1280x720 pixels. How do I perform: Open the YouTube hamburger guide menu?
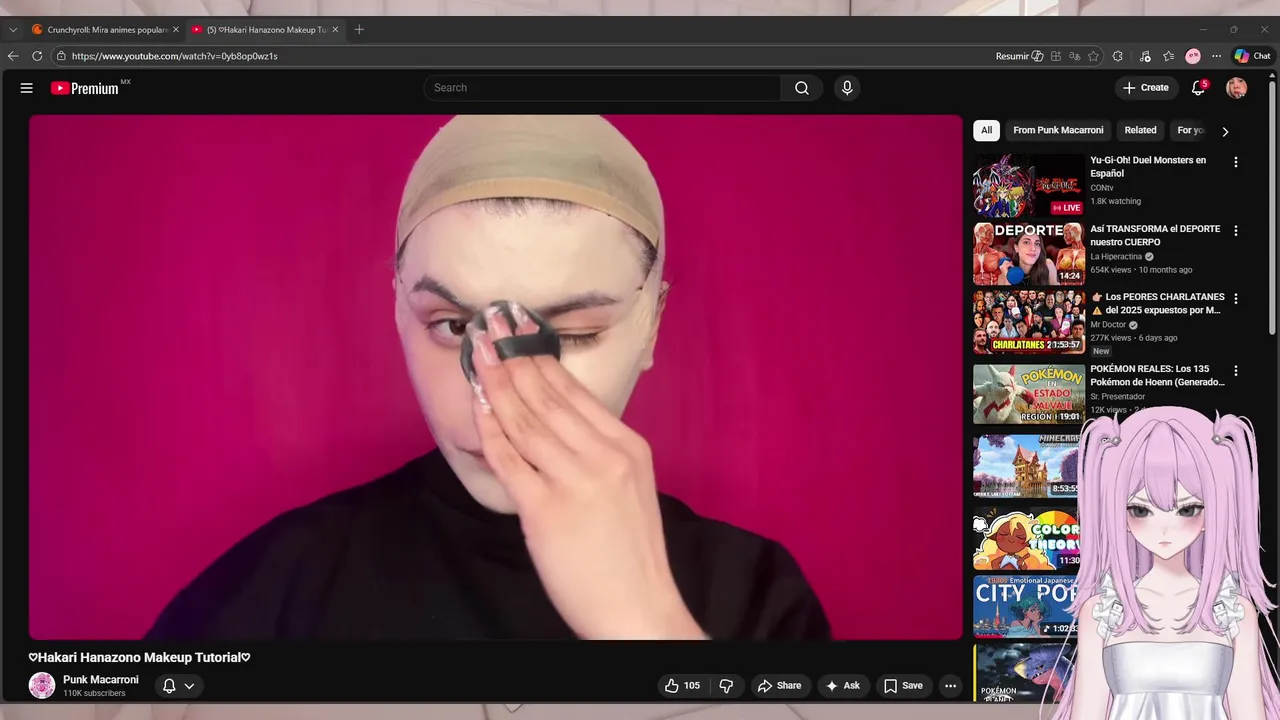(x=27, y=88)
